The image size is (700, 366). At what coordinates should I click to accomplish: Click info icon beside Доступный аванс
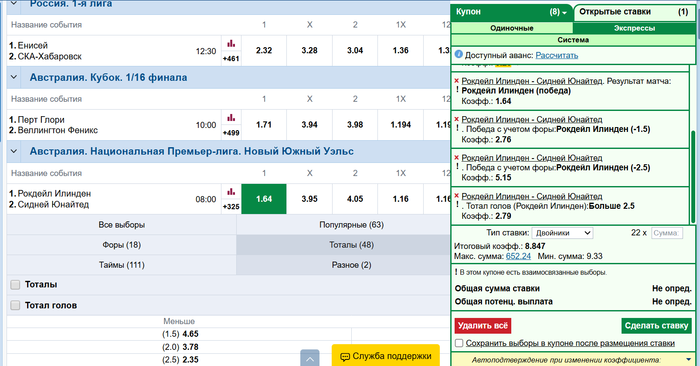click(458, 54)
